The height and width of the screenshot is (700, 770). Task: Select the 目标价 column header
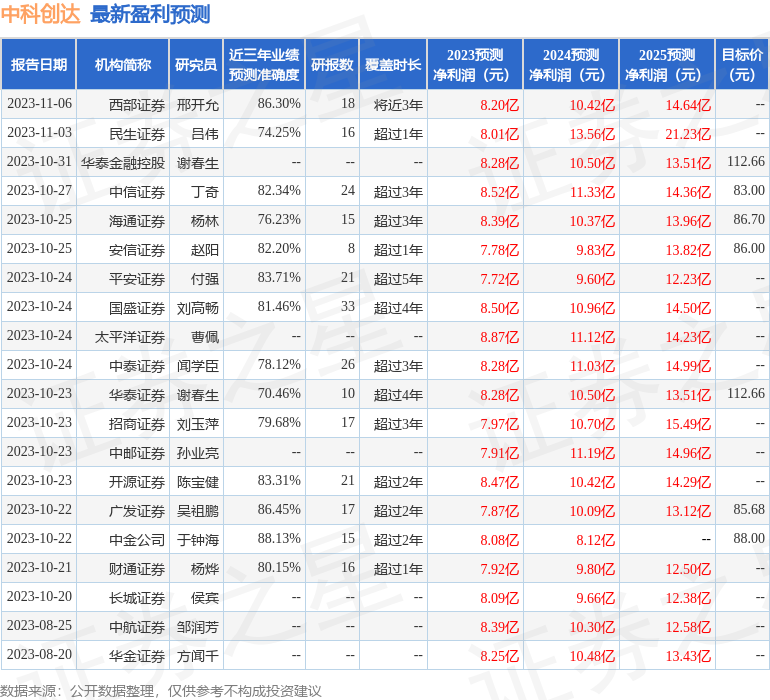(x=742, y=64)
